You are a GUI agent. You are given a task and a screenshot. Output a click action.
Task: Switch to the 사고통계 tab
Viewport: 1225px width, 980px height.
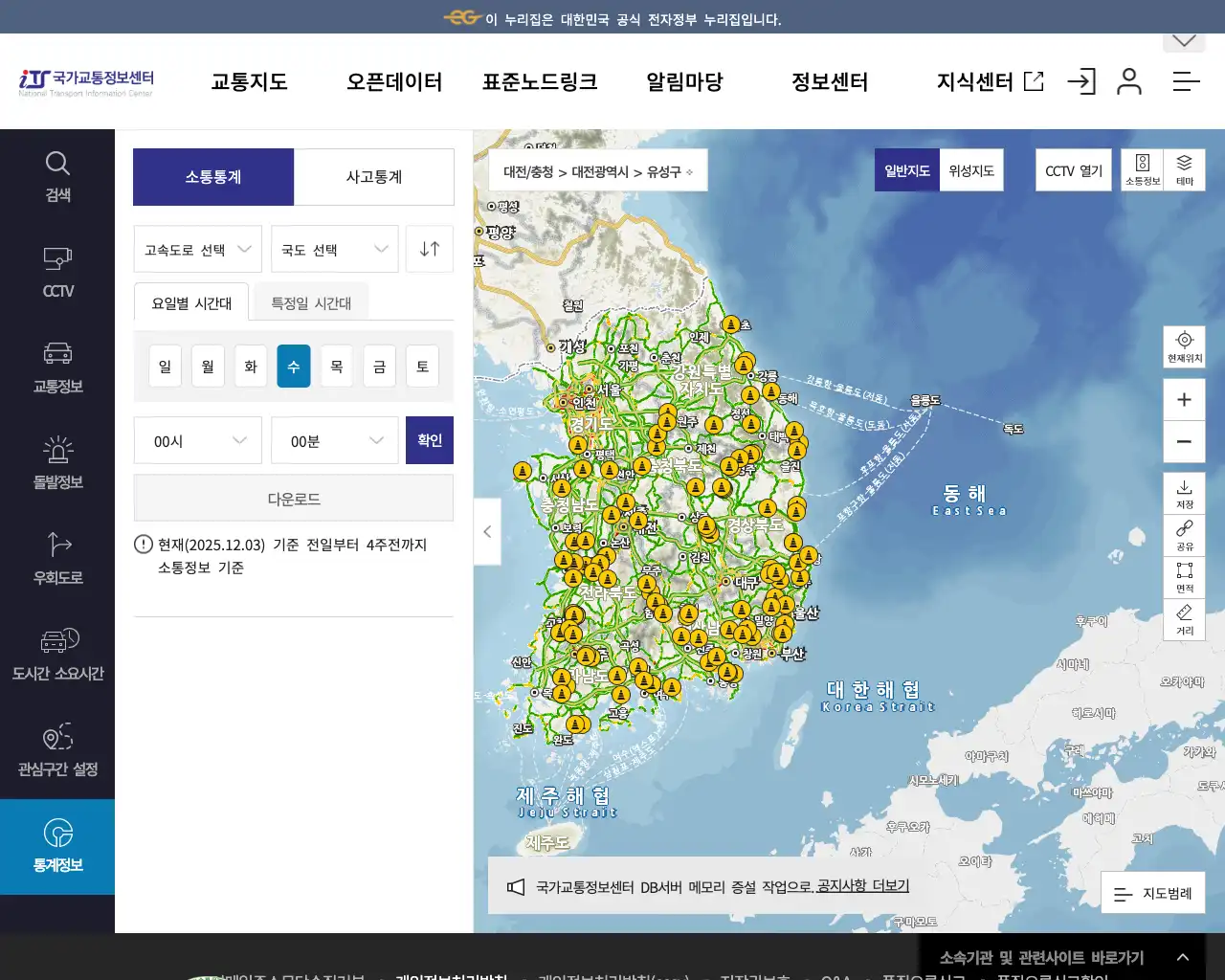(x=373, y=176)
